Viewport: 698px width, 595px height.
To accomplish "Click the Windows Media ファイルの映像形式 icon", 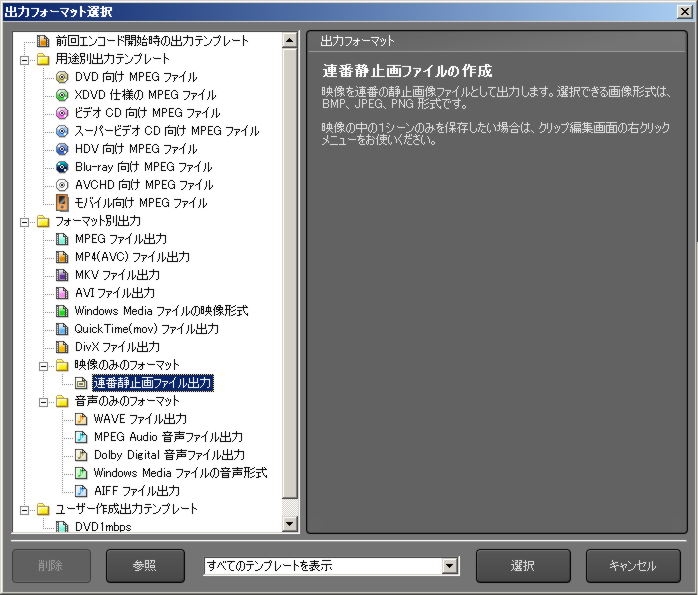I will 62,311.
